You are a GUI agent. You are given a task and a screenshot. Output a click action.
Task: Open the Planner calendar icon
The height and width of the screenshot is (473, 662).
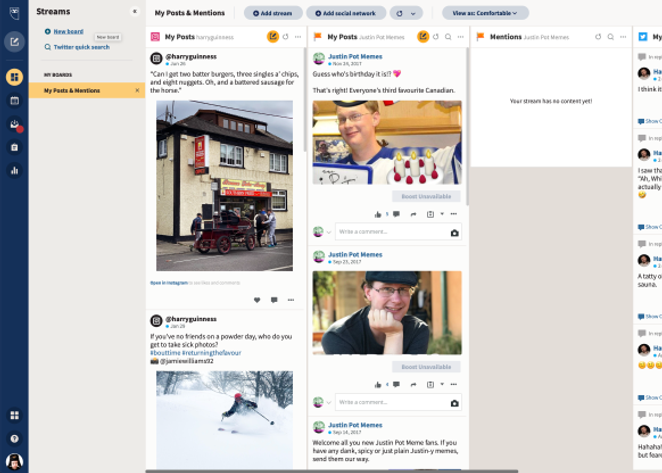point(14,101)
